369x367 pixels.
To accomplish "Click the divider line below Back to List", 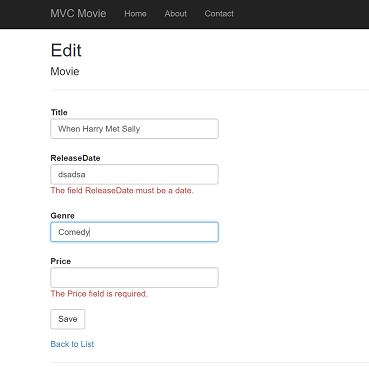I will tap(210, 362).
